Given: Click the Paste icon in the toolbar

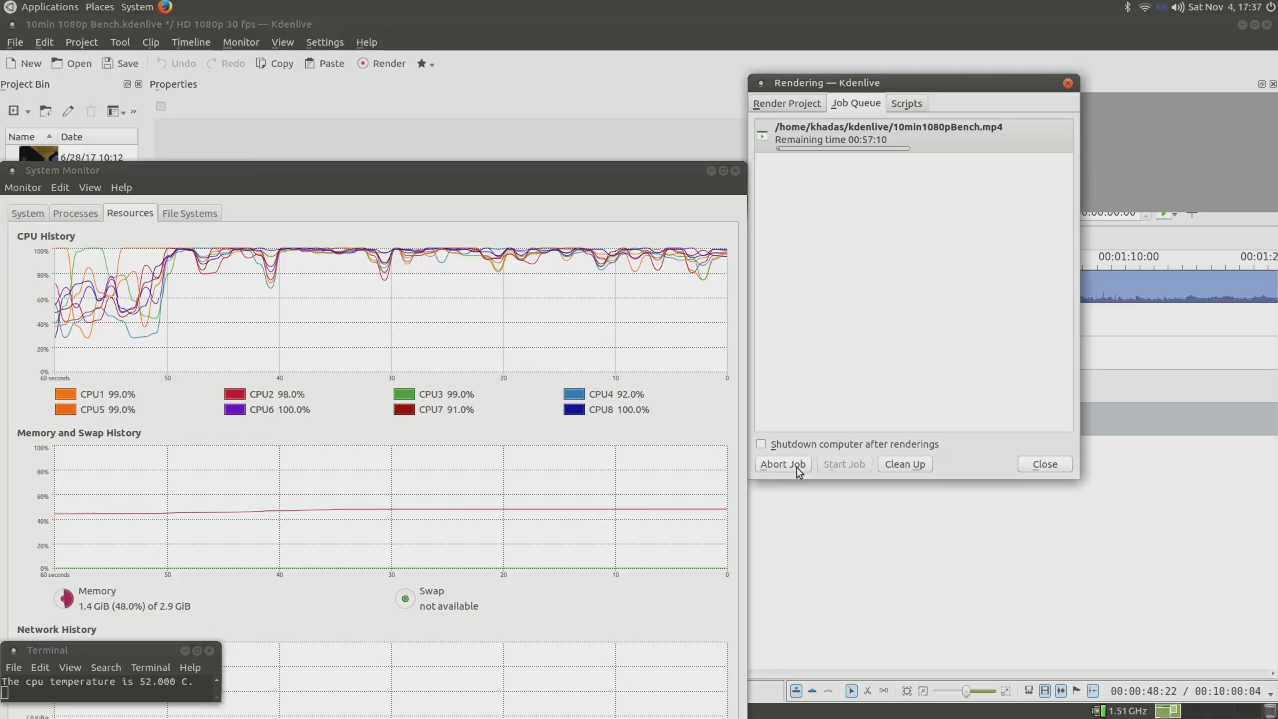Looking at the screenshot, I should pos(323,63).
